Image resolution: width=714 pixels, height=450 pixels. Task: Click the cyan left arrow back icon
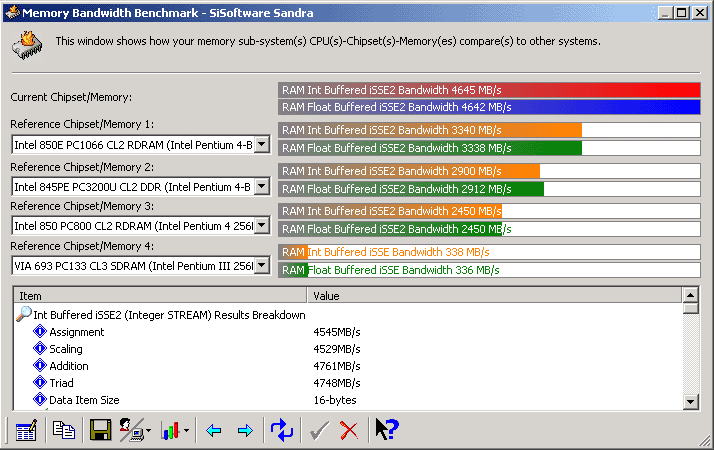213,430
